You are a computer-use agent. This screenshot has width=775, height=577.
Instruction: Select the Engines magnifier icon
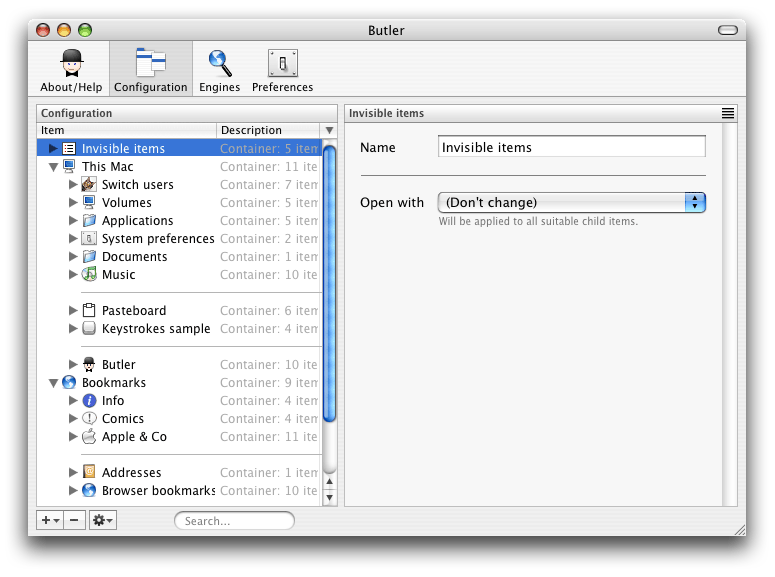pos(219,64)
